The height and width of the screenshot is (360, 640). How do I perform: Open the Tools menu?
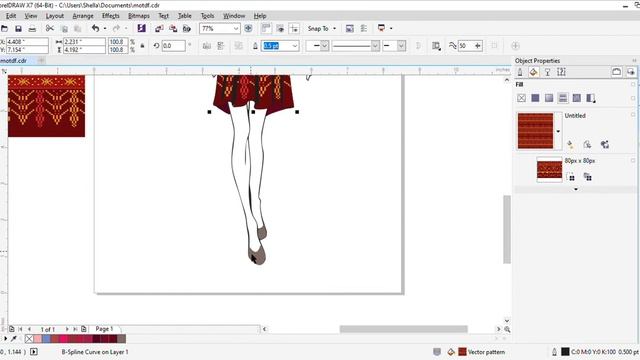(207, 16)
